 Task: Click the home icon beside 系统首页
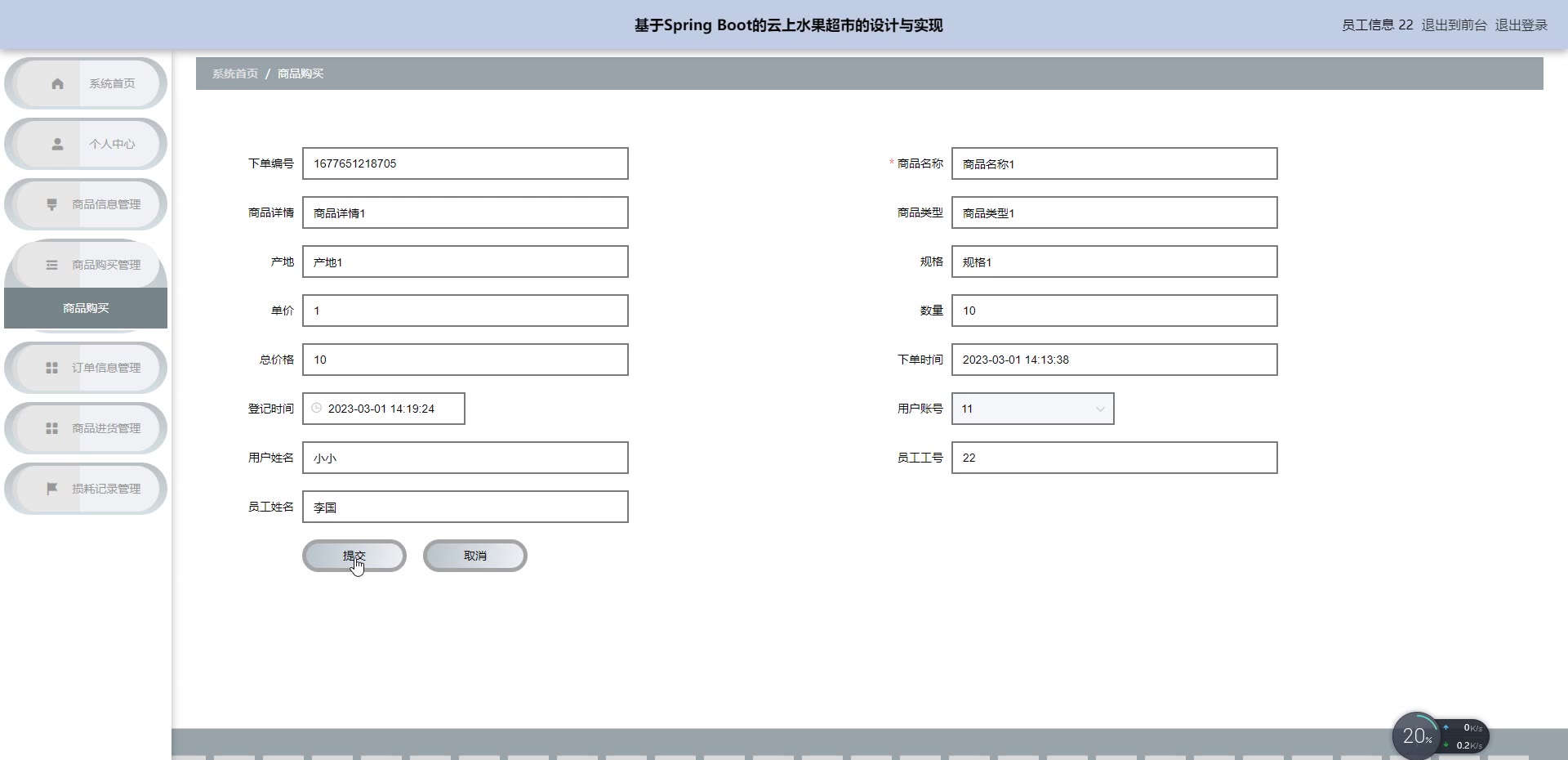(x=57, y=83)
